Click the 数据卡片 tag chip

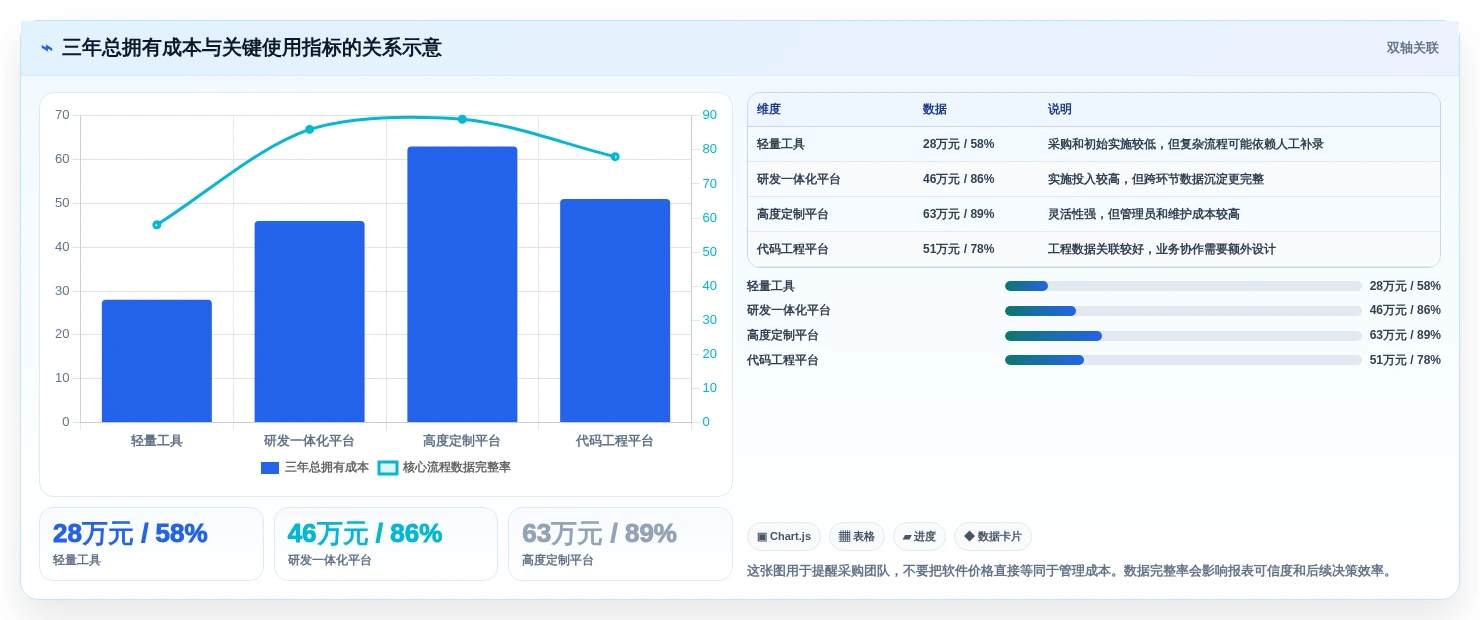pyautogui.click(x=993, y=537)
